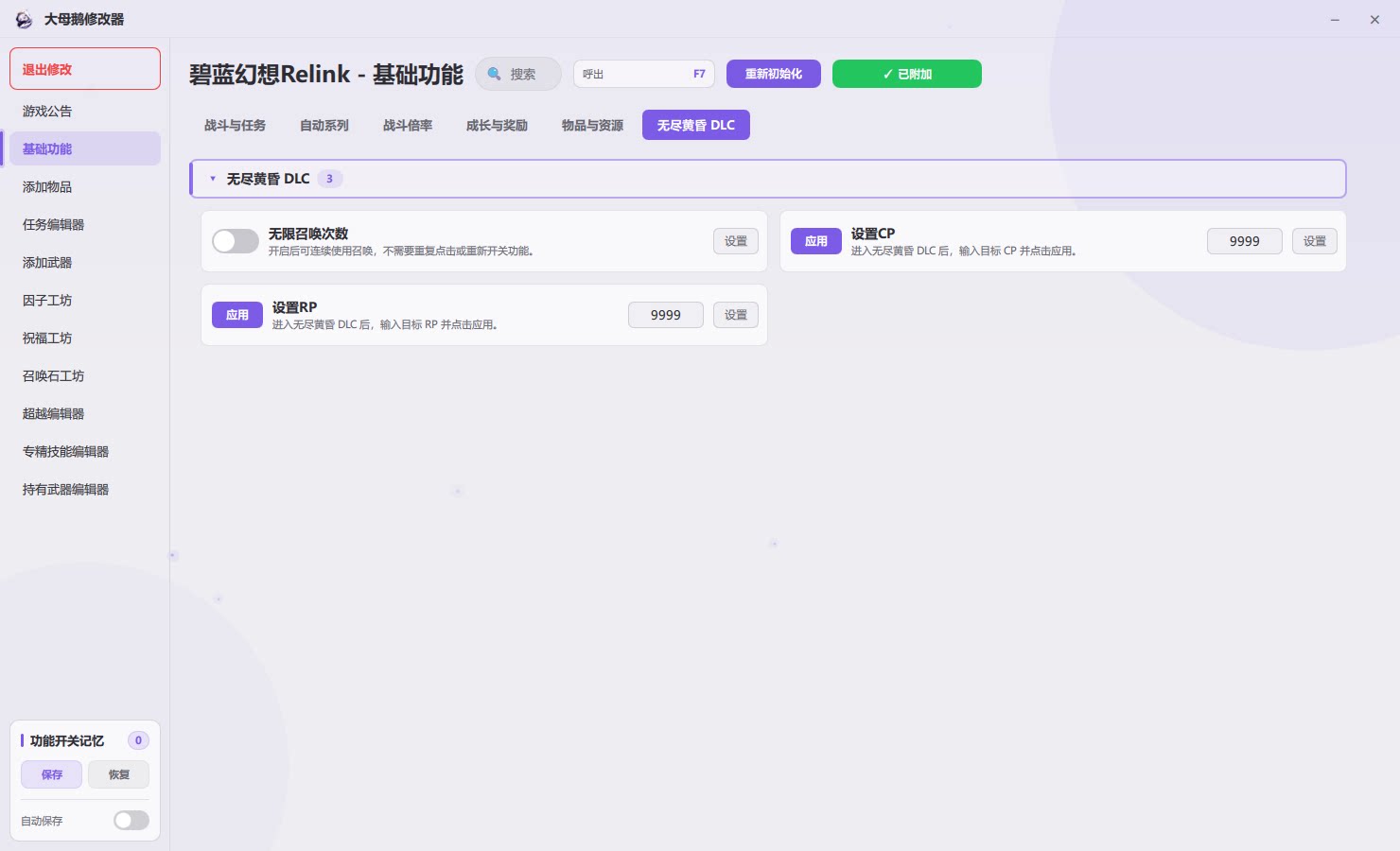Click the 恢复 button in 功能开关记忆

click(119, 774)
